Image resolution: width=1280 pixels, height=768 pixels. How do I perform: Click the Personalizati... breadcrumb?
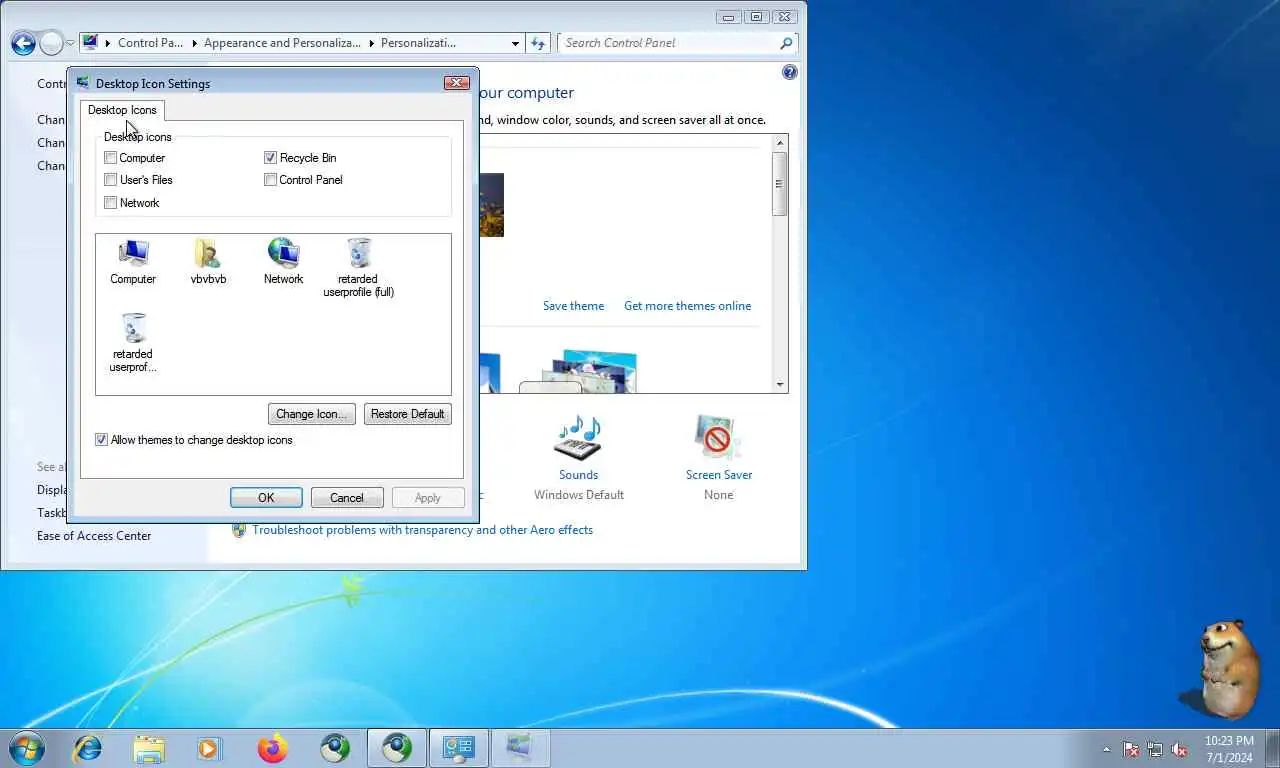pyautogui.click(x=418, y=43)
